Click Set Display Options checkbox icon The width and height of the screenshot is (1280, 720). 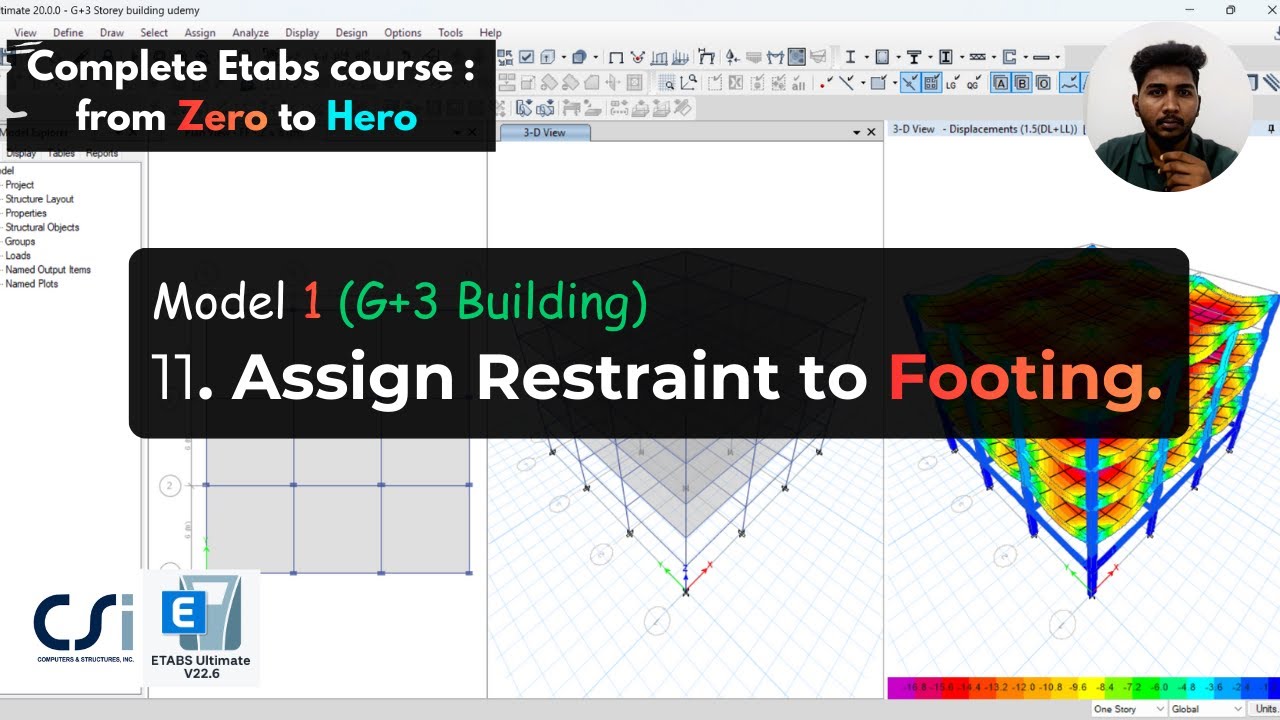[x=527, y=57]
